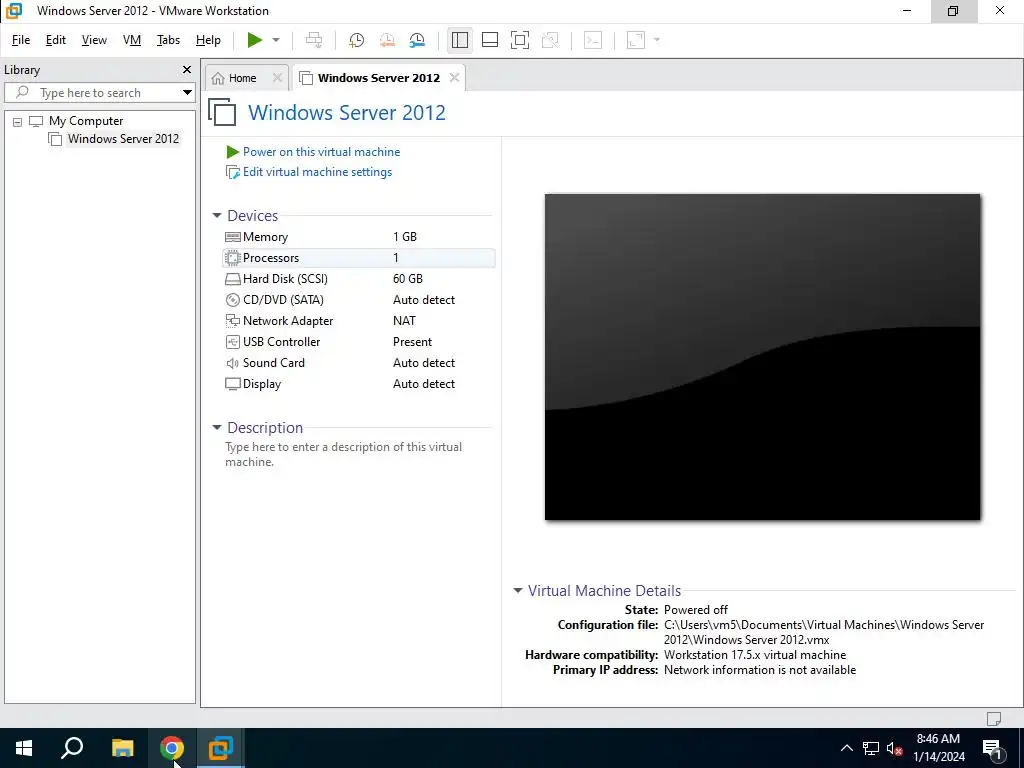Close the Windows Server 2012 tab
Viewport: 1024px width, 768px height.
(x=455, y=78)
